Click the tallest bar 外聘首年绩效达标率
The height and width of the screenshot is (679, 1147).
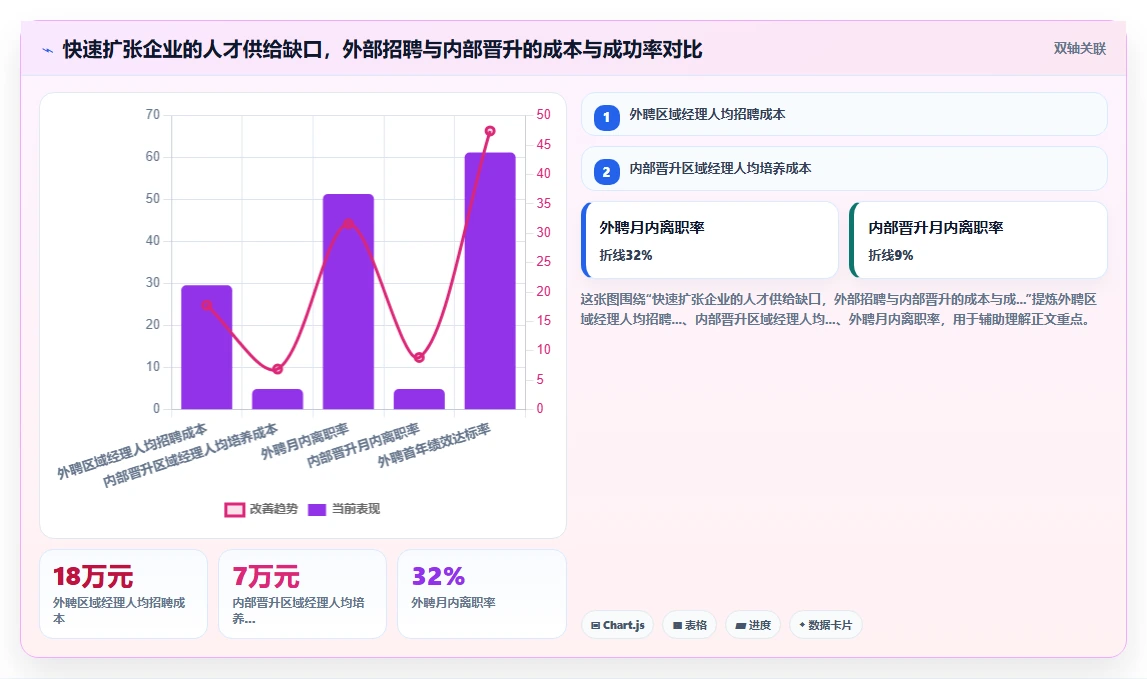(x=490, y=281)
